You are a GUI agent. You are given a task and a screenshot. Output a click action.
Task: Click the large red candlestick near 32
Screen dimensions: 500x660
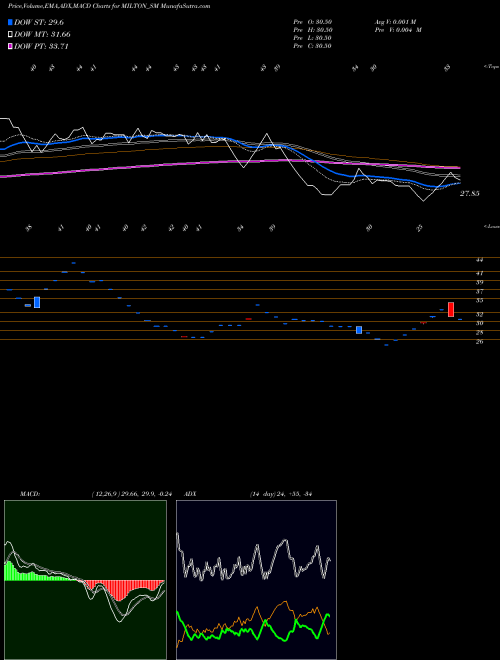[451, 309]
